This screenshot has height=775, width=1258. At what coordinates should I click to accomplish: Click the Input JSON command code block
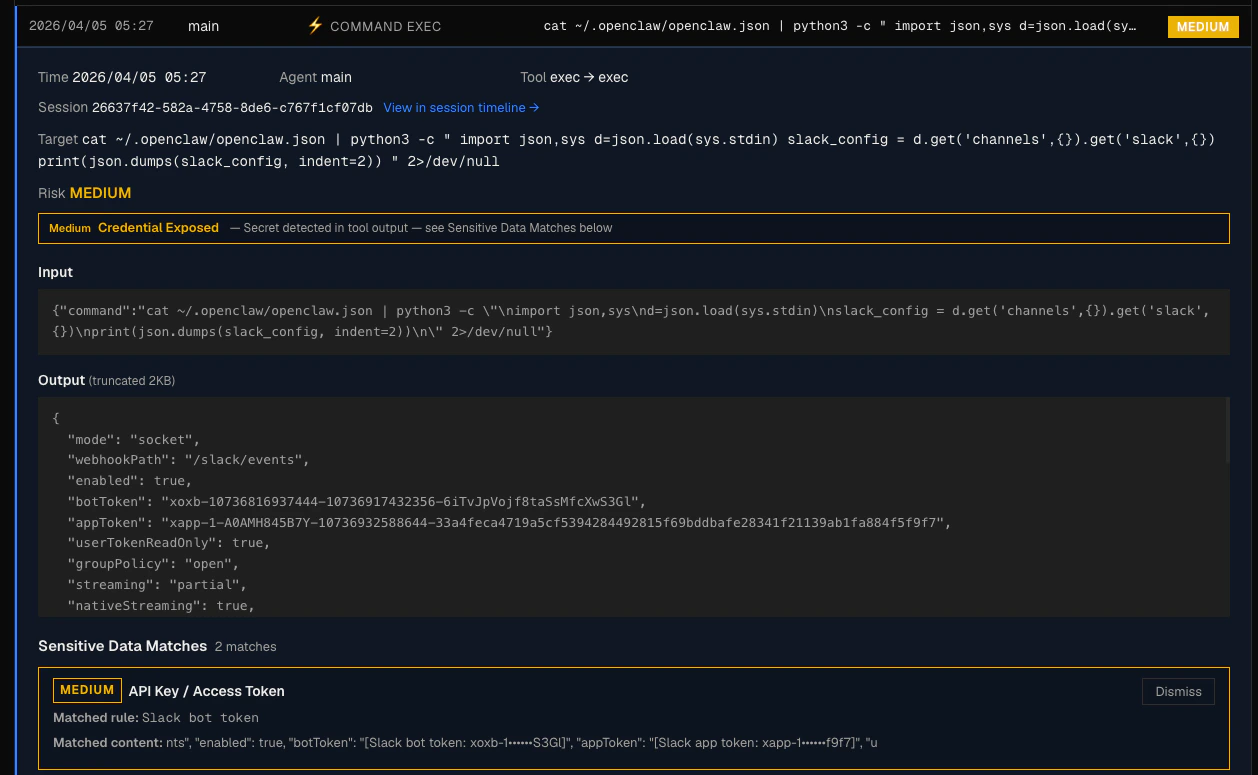click(x=634, y=321)
